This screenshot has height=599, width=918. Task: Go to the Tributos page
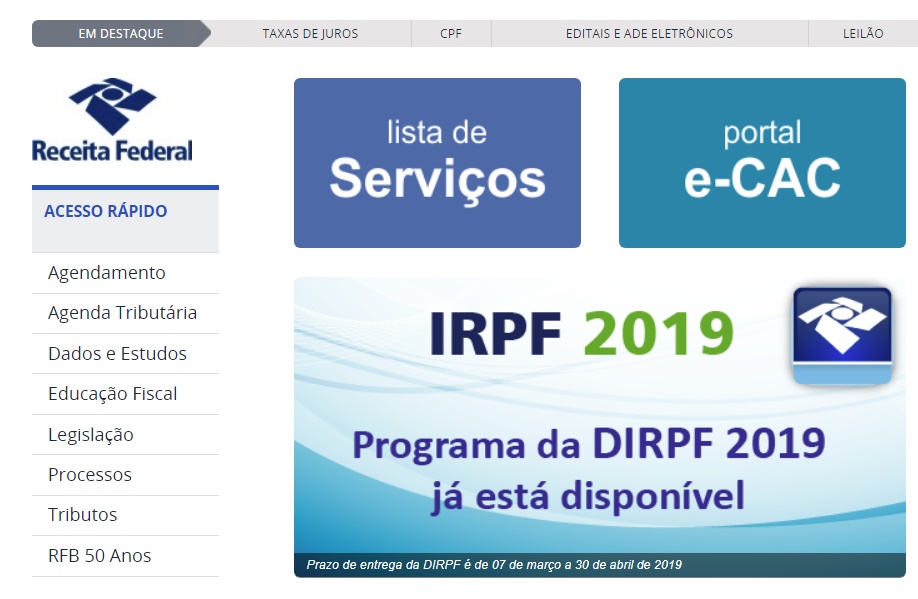point(83,515)
